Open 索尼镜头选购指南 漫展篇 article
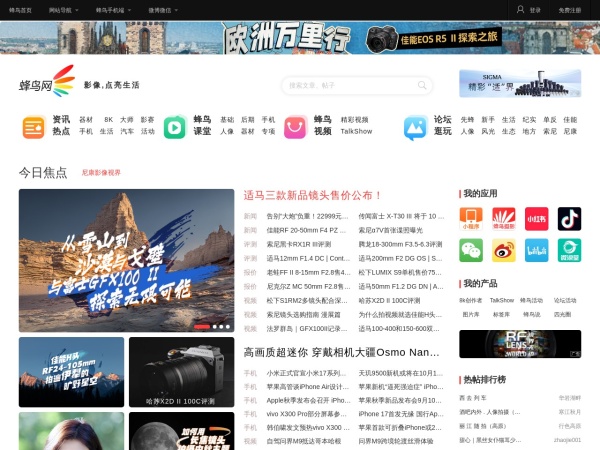This screenshot has height=450, width=600. pos(303,315)
